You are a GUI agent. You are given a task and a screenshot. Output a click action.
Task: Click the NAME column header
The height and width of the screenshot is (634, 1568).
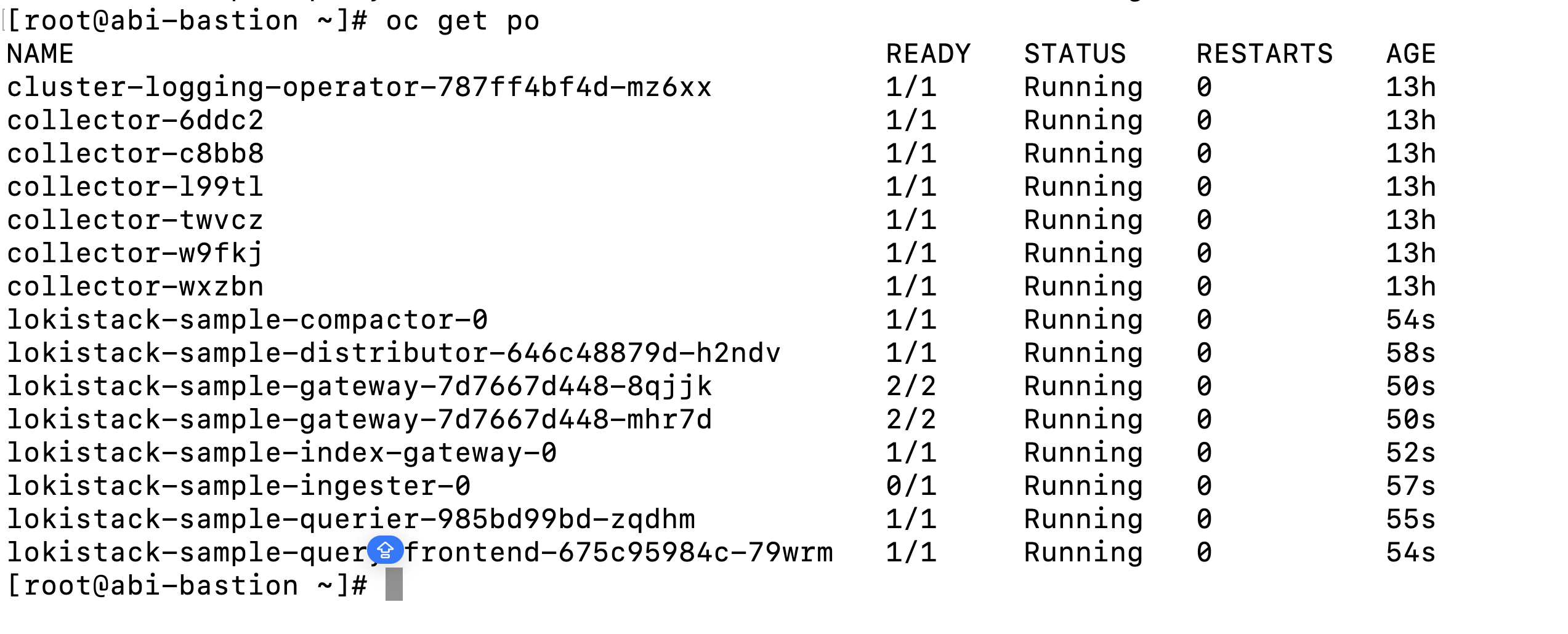pyautogui.click(x=40, y=54)
